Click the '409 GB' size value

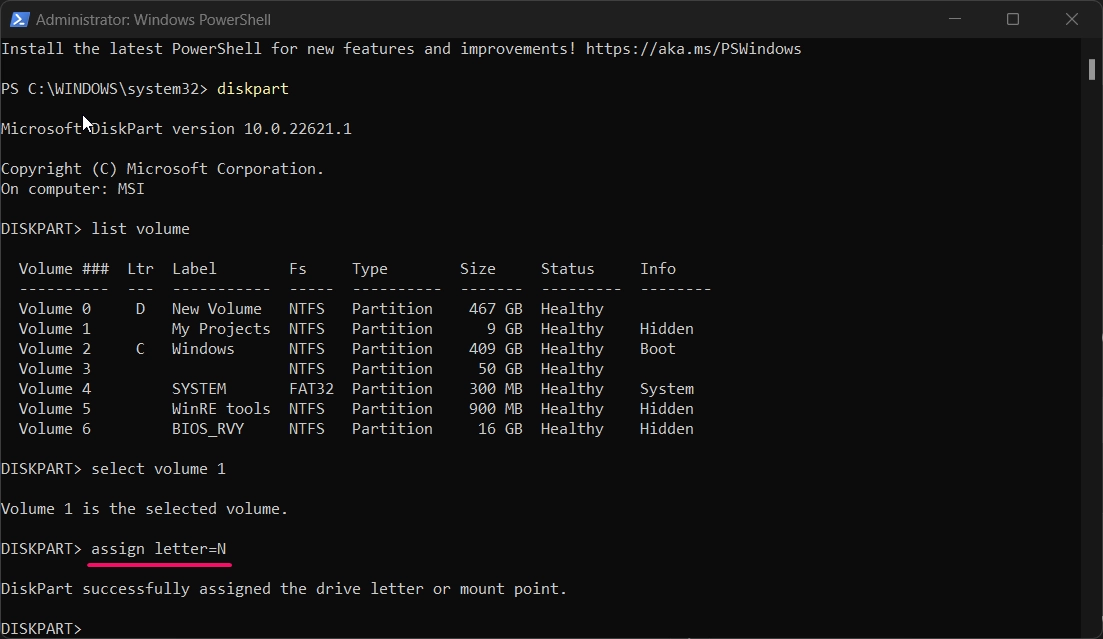[x=495, y=349]
